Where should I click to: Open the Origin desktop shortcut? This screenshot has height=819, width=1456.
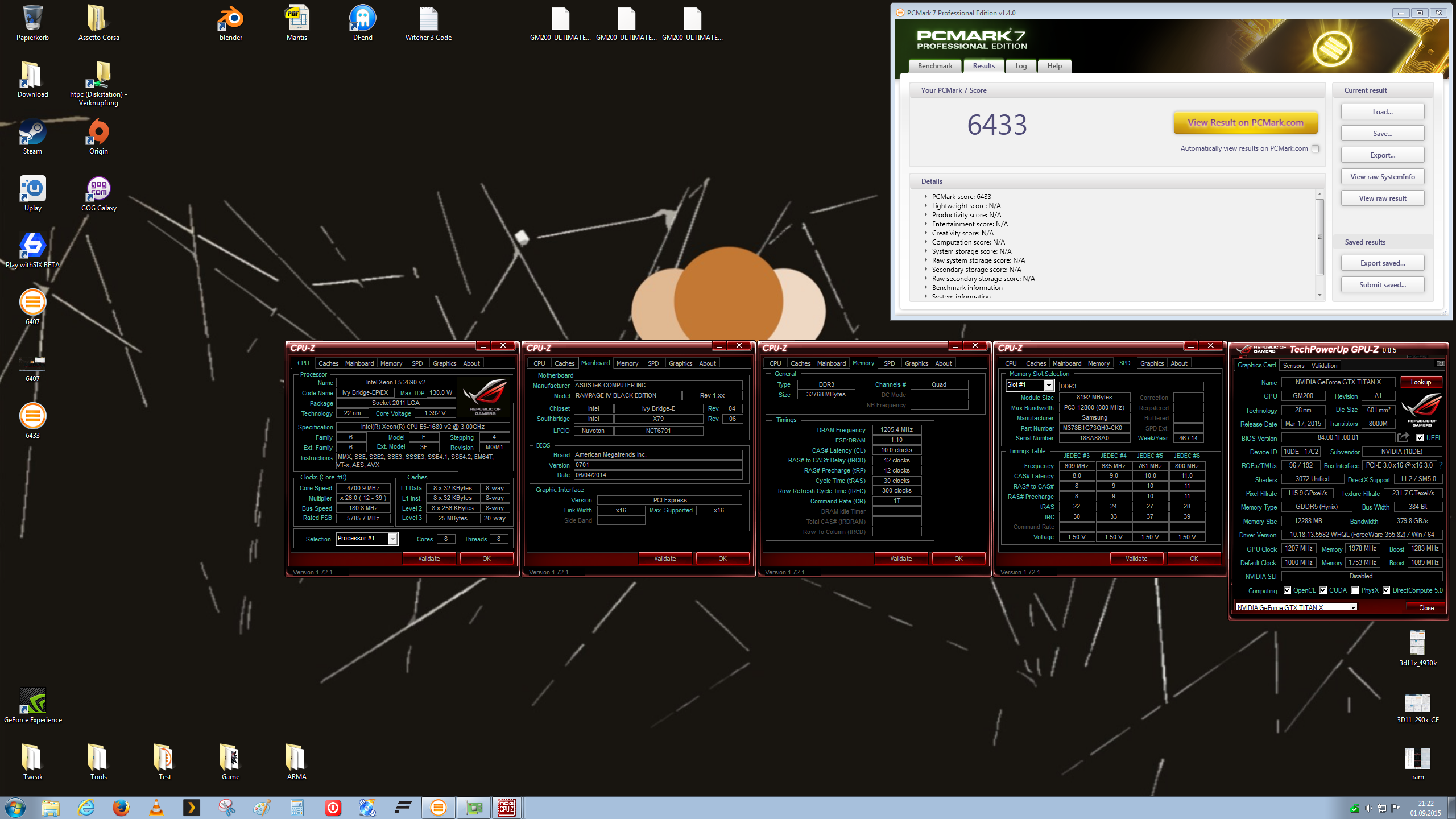[x=98, y=137]
